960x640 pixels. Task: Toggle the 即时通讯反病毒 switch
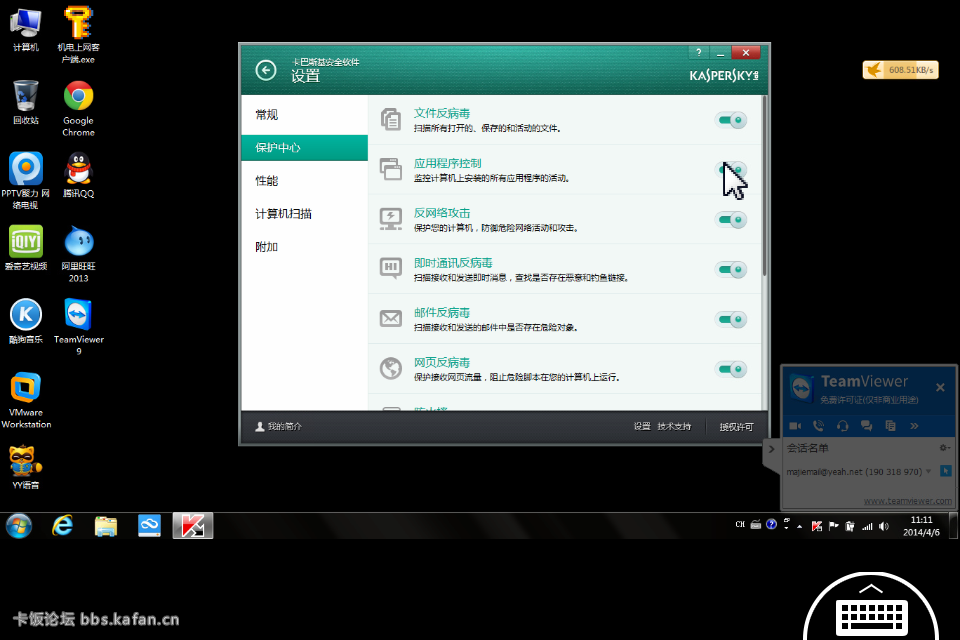(730, 269)
